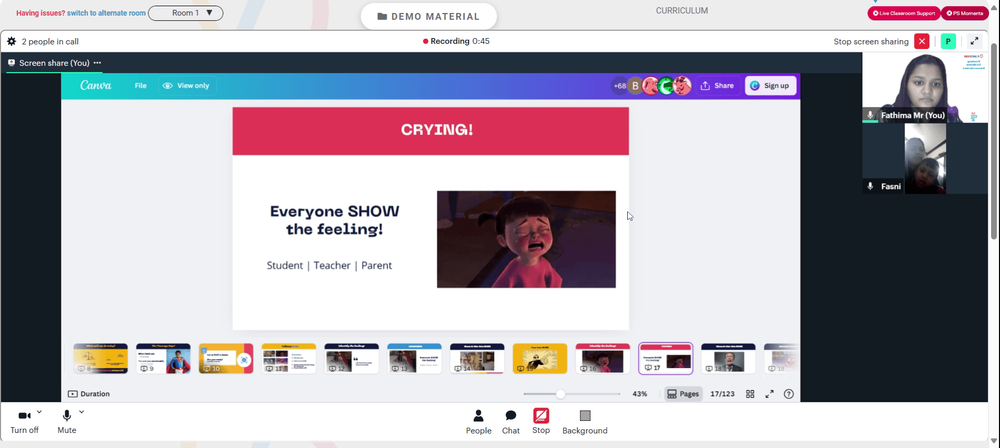The height and width of the screenshot is (448, 1000).
Task: Click the CRYING! slide title banner
Action: tap(430, 131)
